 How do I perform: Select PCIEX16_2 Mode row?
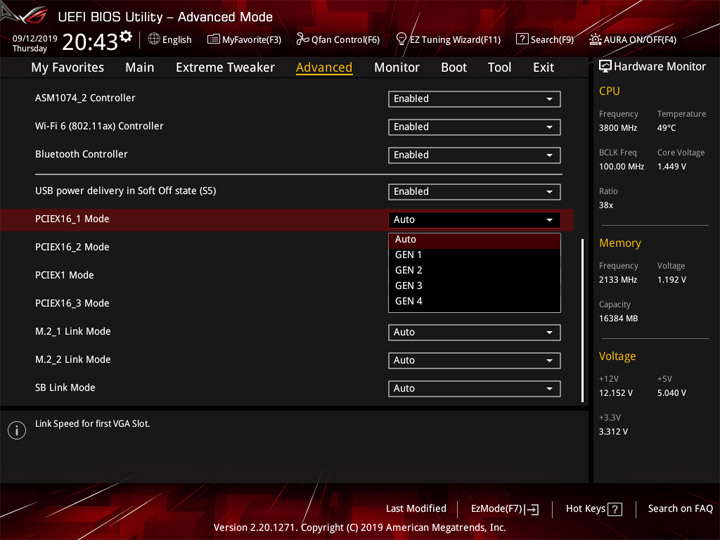pyautogui.click(x=72, y=247)
